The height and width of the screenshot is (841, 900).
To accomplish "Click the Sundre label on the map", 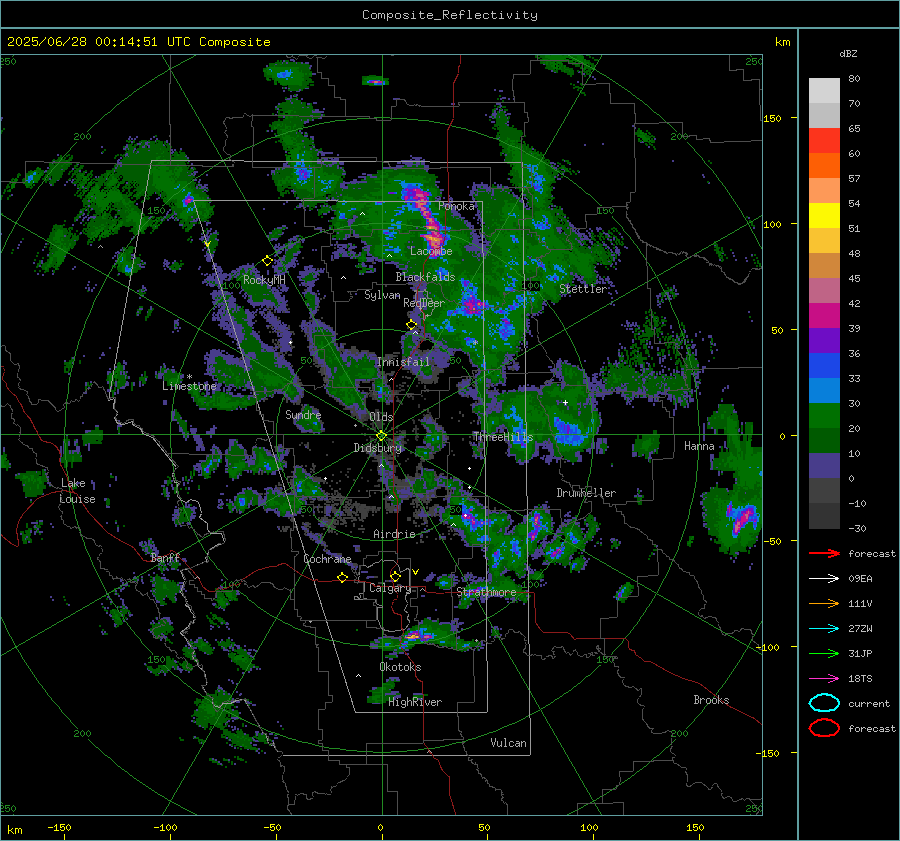I will tap(303, 414).
